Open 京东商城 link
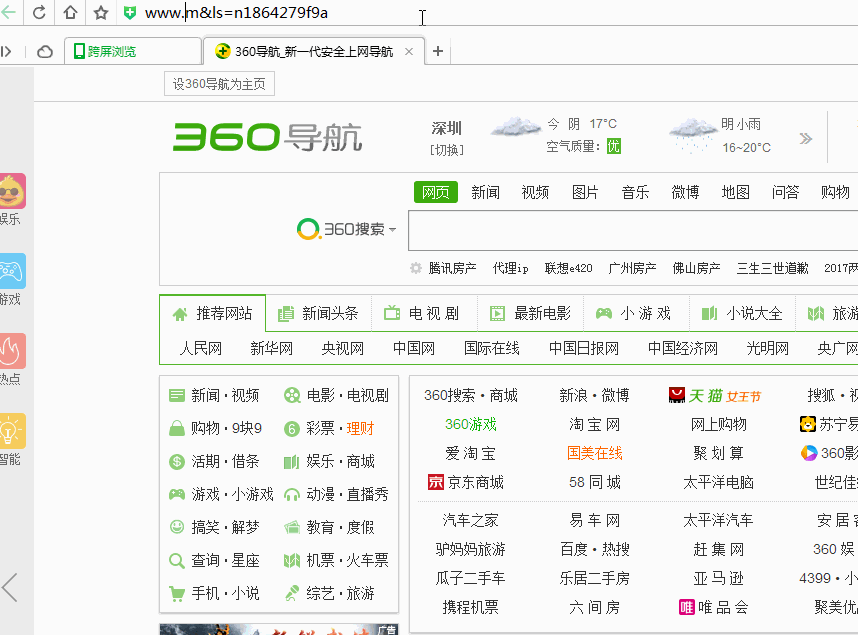Image resolution: width=858 pixels, height=635 pixels. point(466,482)
